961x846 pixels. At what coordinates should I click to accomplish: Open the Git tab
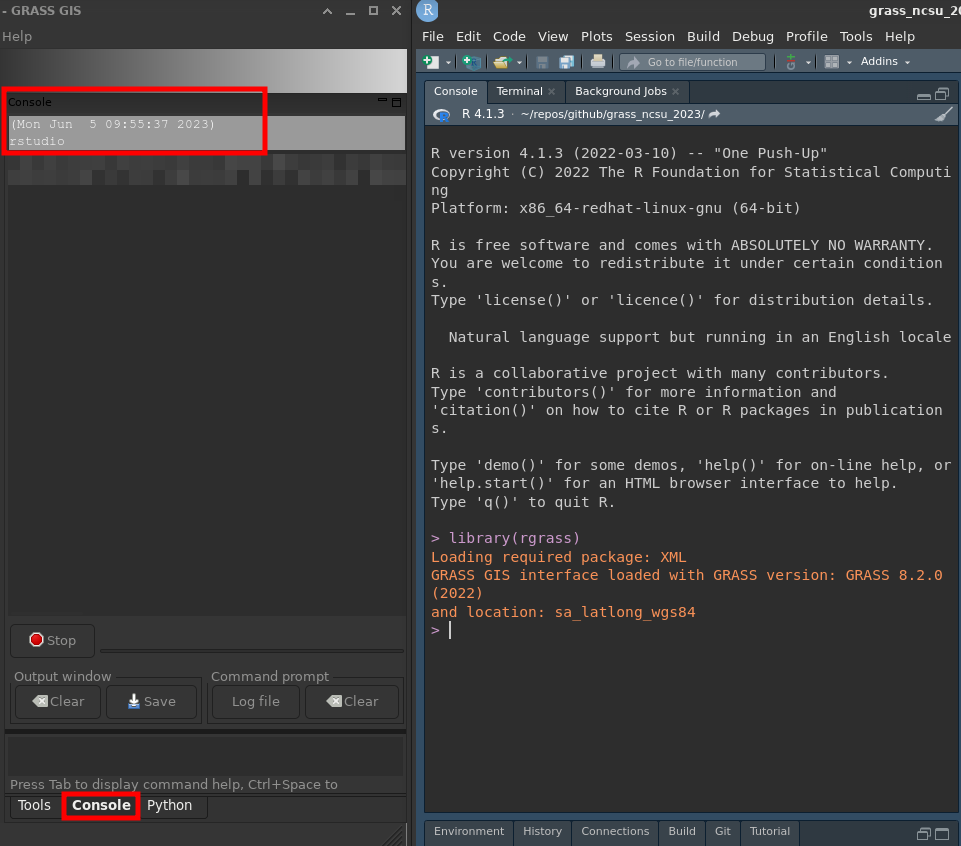pyautogui.click(x=723, y=831)
